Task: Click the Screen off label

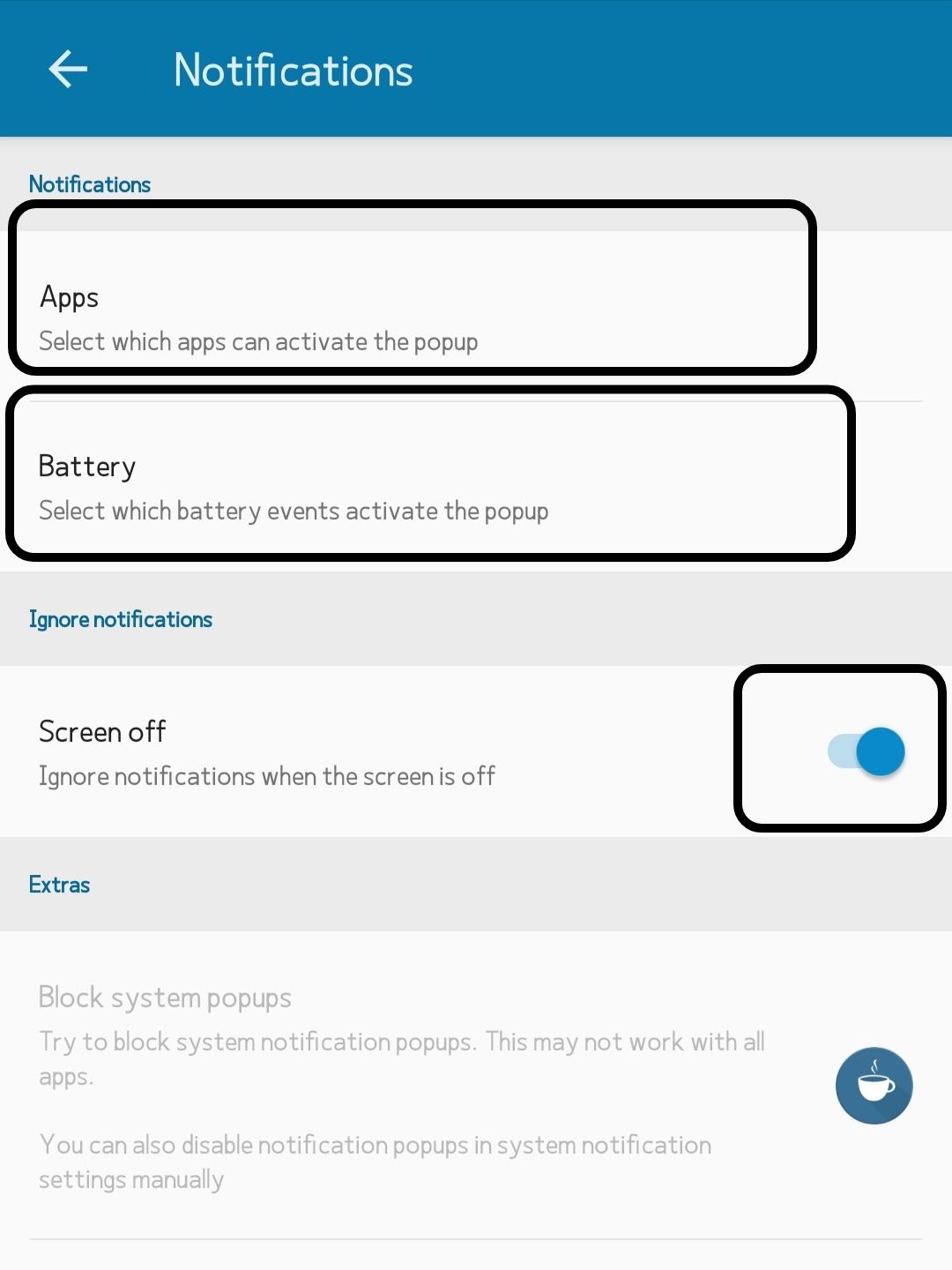Action: point(102,732)
